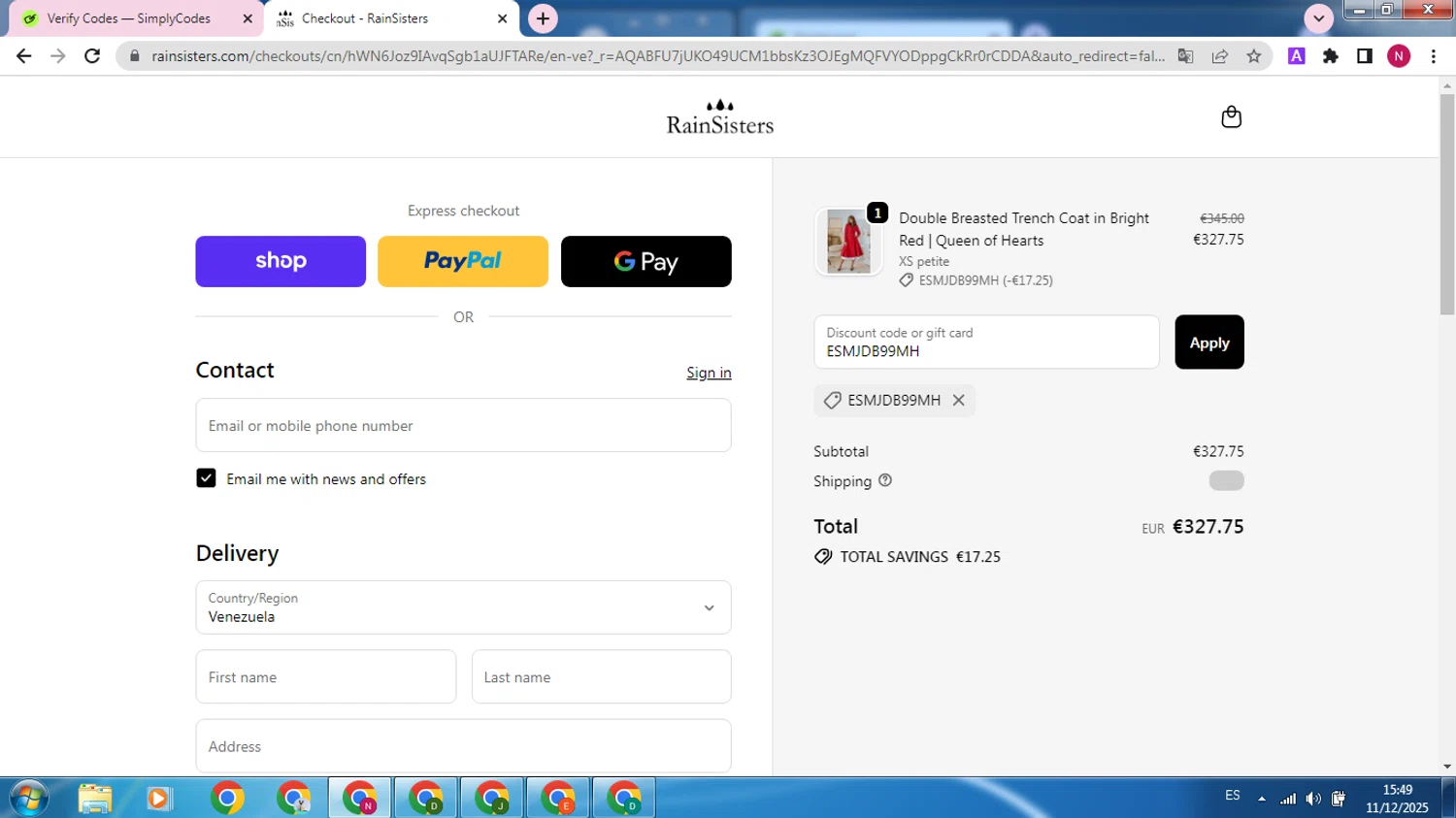This screenshot has width=1456, height=818.
Task: Reload the checkout page
Action: pos(92,56)
